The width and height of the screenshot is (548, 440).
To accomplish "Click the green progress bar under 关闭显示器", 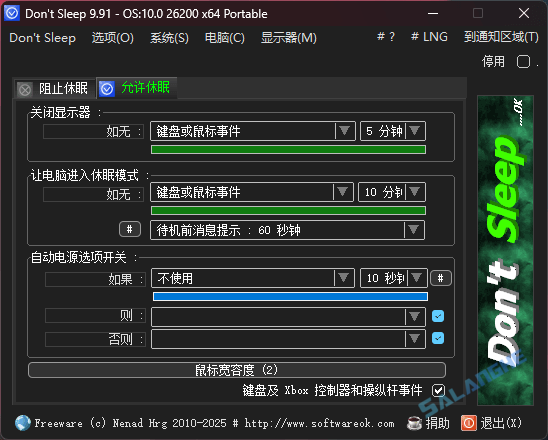I will 288,150.
